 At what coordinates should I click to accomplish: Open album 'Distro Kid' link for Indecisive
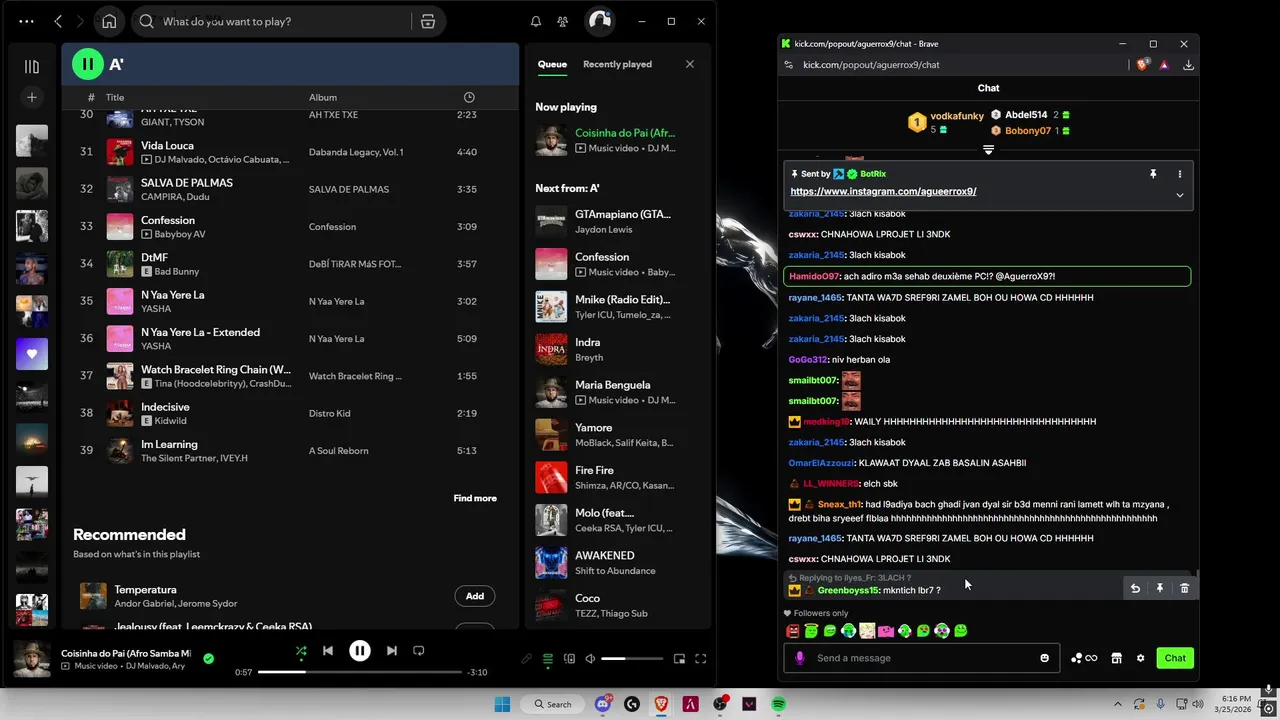click(329, 414)
